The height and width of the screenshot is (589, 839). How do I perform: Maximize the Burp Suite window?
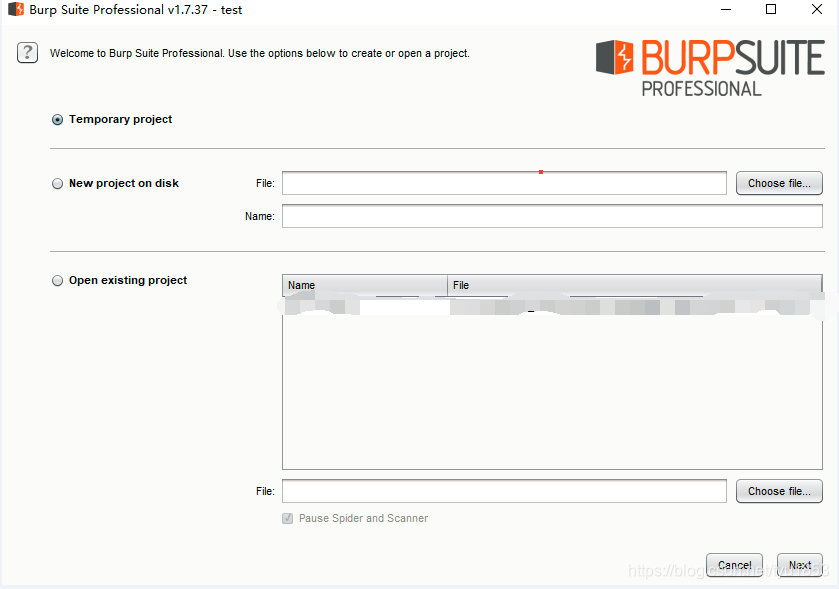click(x=771, y=10)
